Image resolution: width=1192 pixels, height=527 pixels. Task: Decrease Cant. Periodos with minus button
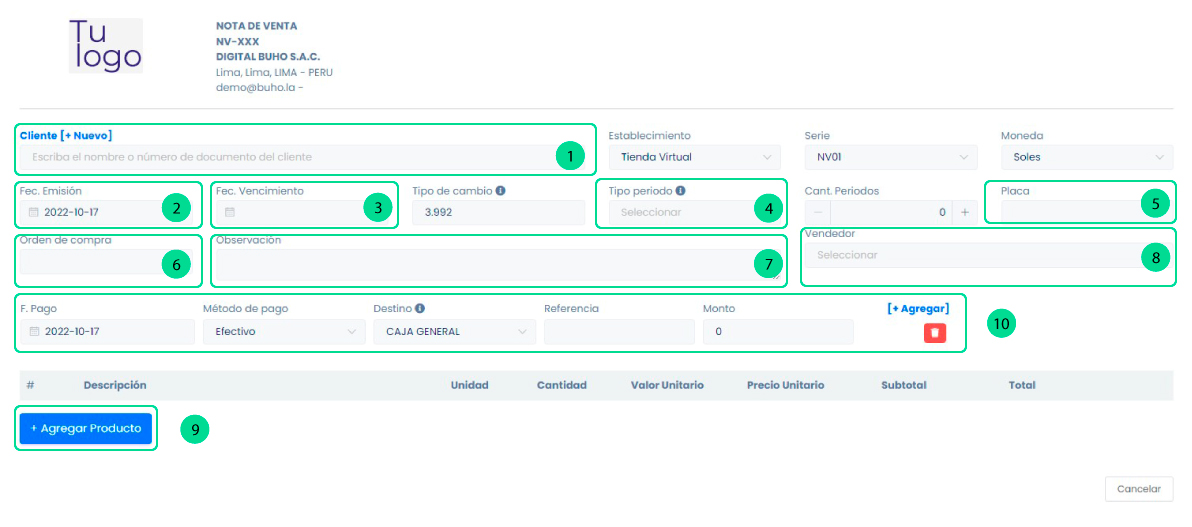coord(817,212)
